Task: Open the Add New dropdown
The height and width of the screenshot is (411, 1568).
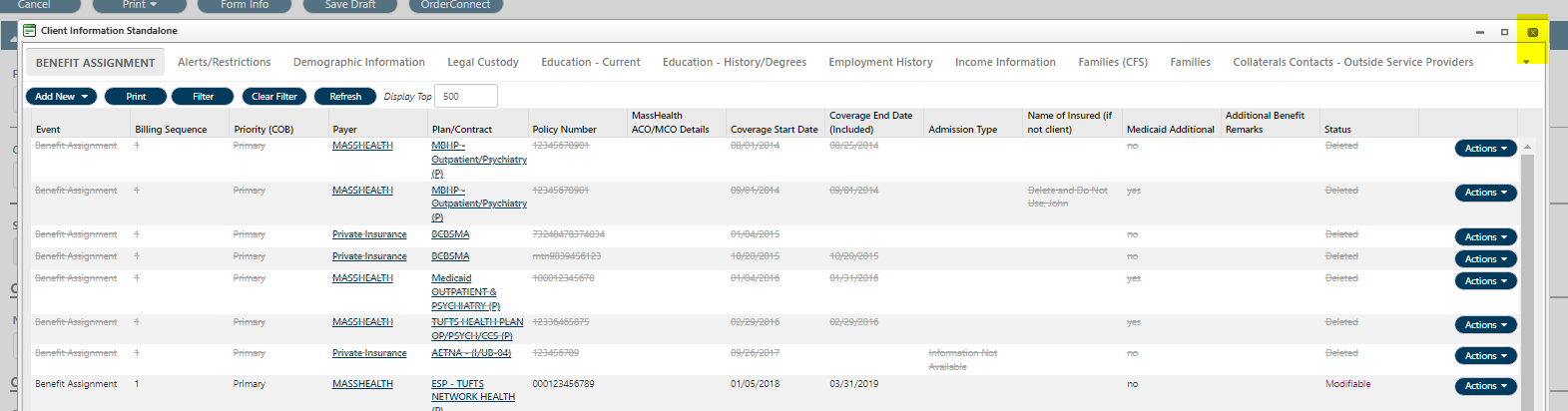Action: click(x=61, y=97)
